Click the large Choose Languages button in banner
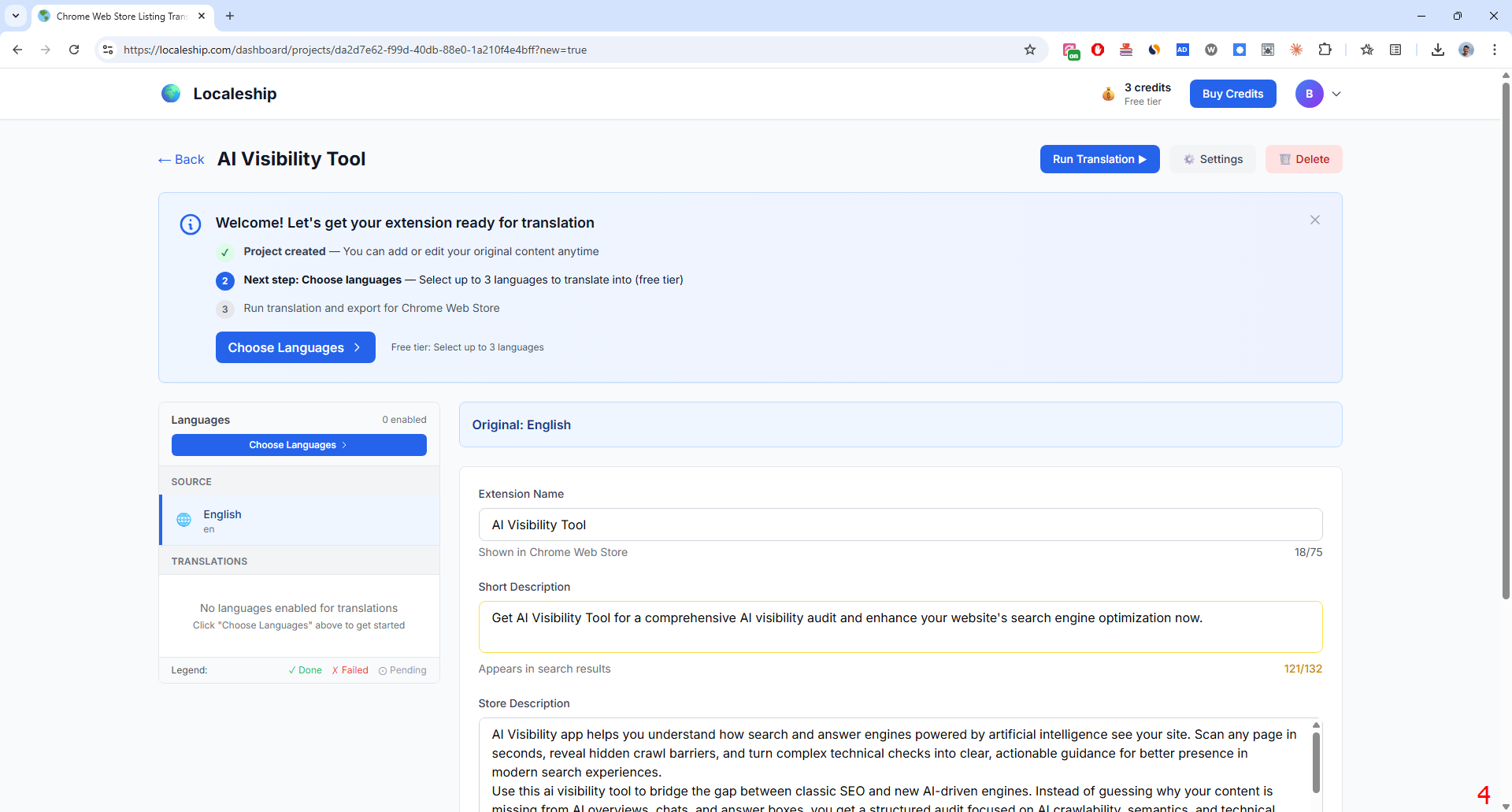This screenshot has height=812, width=1512. tap(295, 347)
